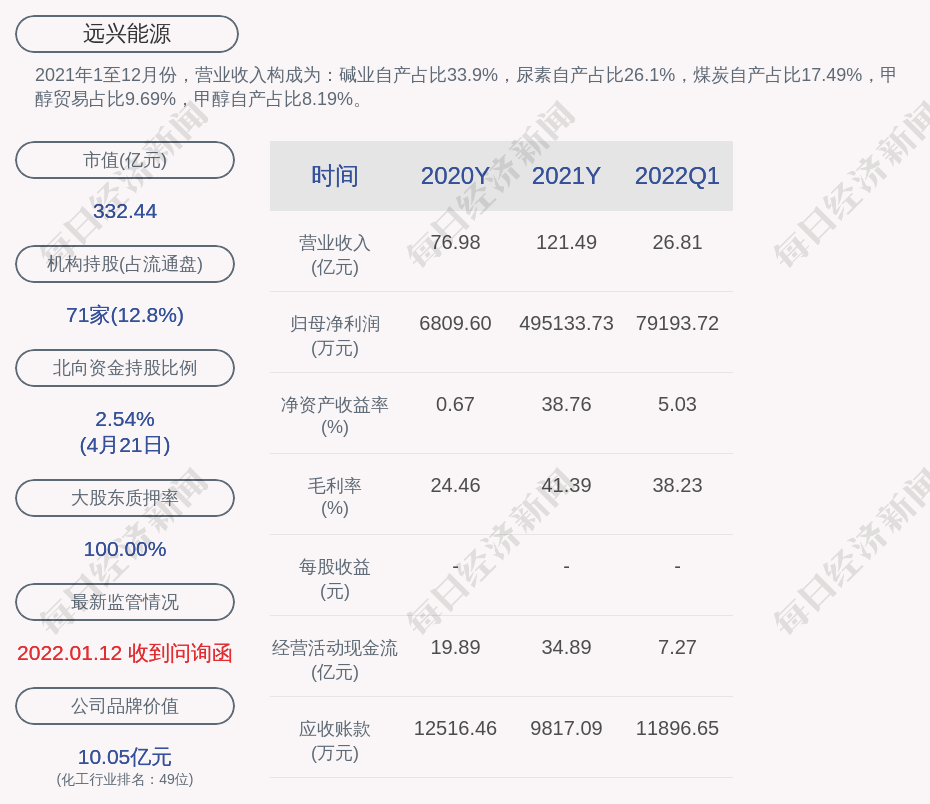Click the red 2022.01.12 收到问询函 text
930x804 pixels.
pos(125,653)
